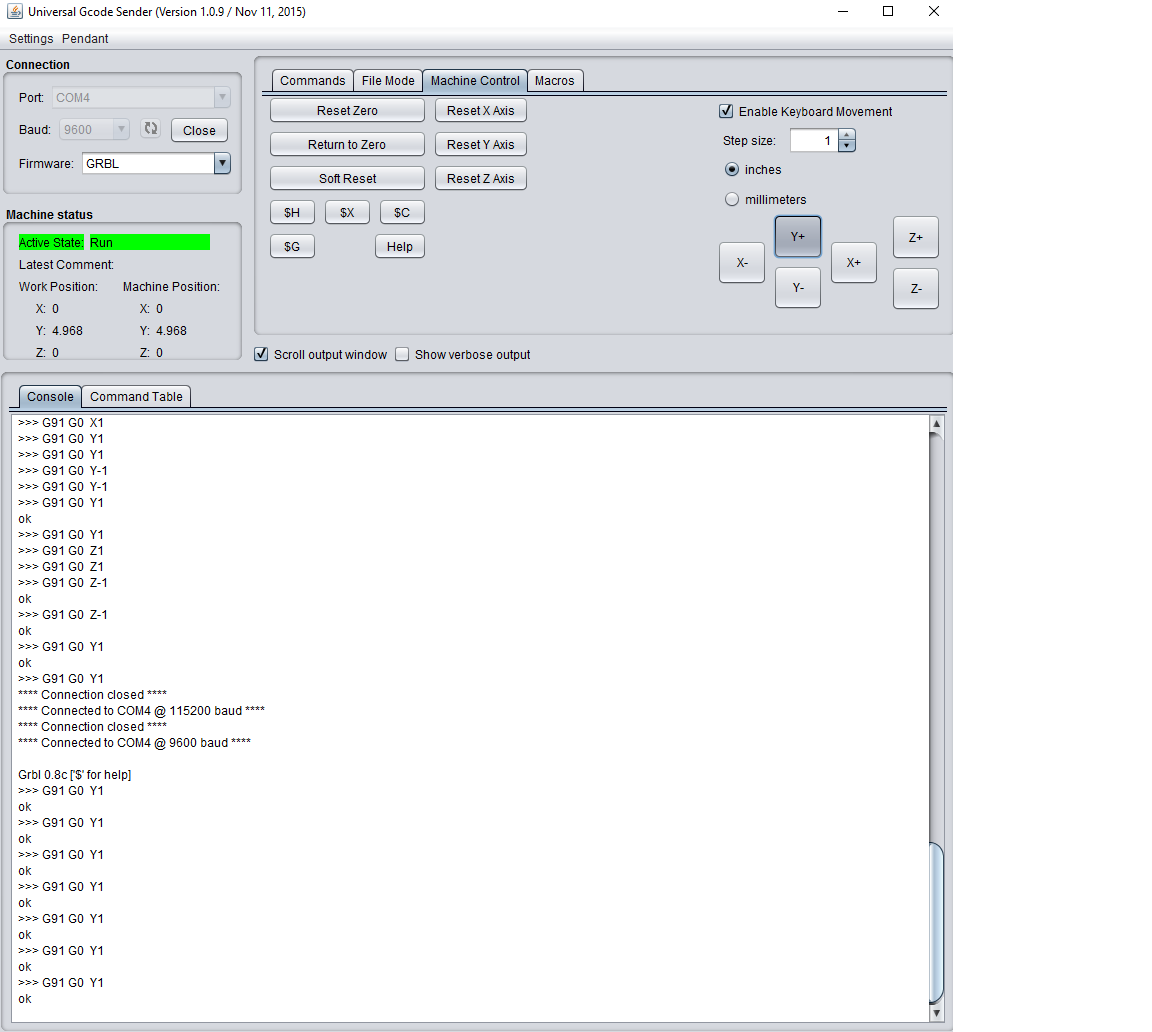This screenshot has width=1152, height=1032.
Task: Select the millimeters radio button
Action: click(732, 199)
